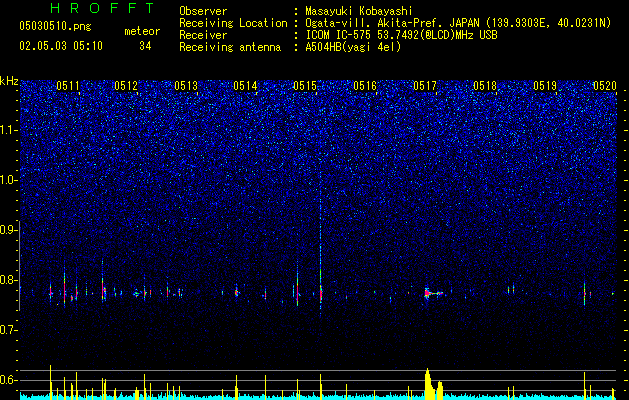Click the Receiving Location label

click(233, 23)
